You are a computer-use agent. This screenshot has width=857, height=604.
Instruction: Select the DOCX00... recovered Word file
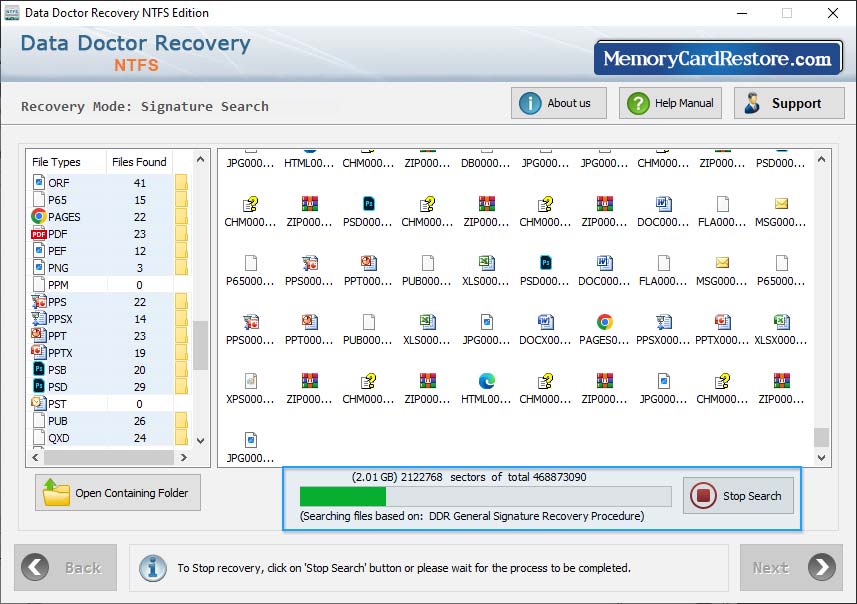(545, 330)
